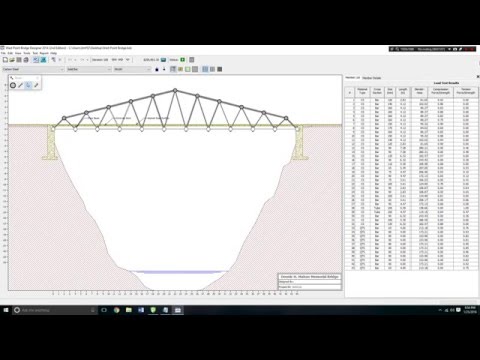The width and height of the screenshot is (480, 360).
Task: Open the Test menu
Action: [x=35, y=53]
